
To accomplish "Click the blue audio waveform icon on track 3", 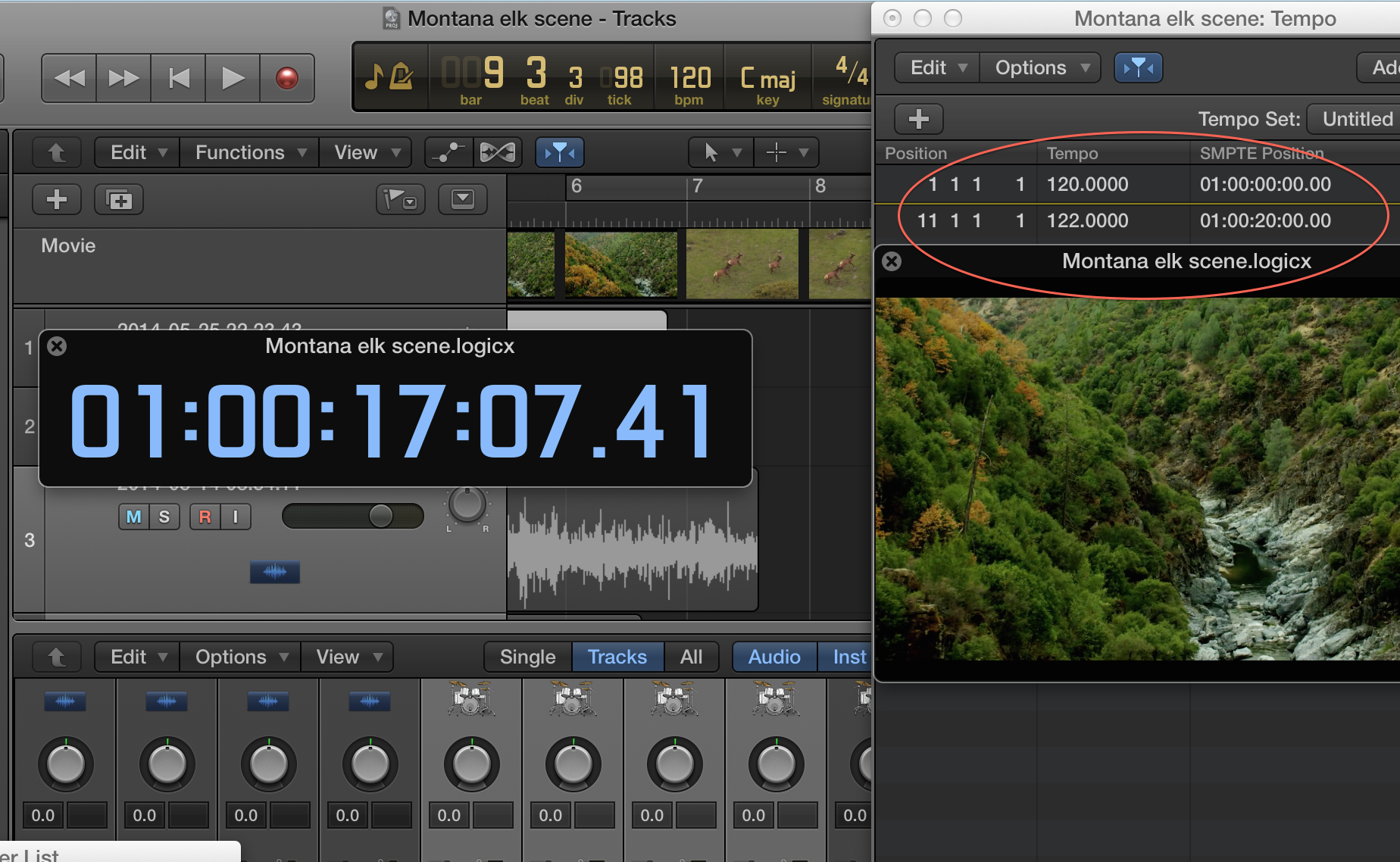I will [x=275, y=572].
